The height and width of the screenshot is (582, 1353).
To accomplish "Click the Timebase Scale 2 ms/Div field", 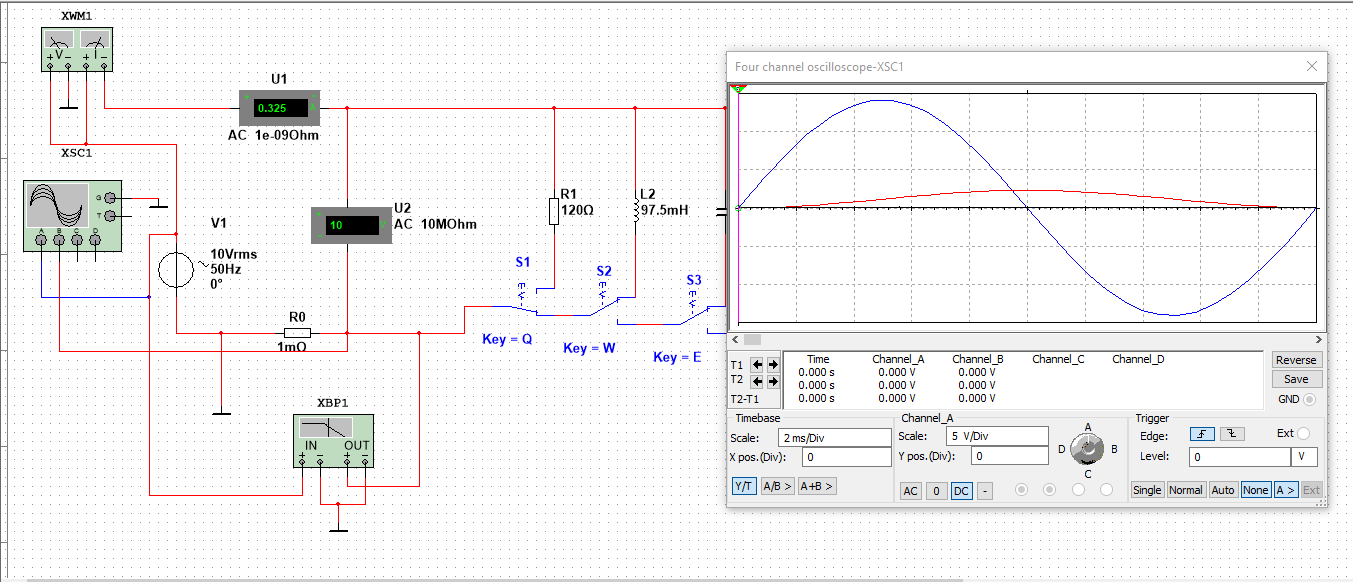I will [x=836, y=437].
